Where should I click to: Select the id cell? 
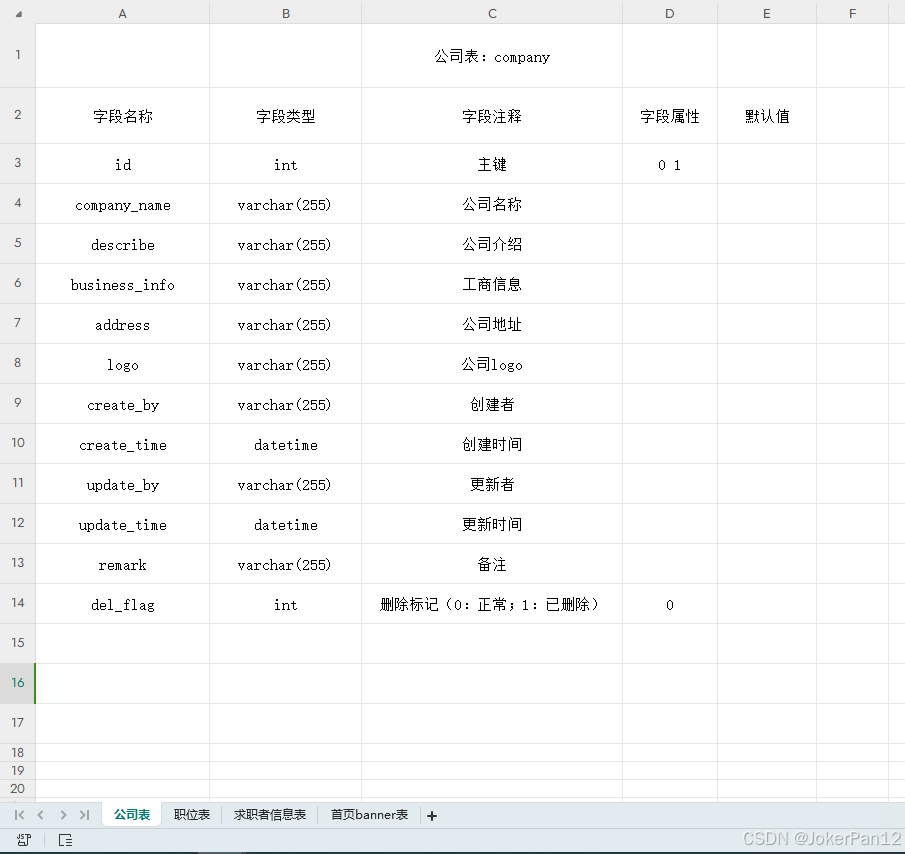pyautogui.click(x=122, y=164)
